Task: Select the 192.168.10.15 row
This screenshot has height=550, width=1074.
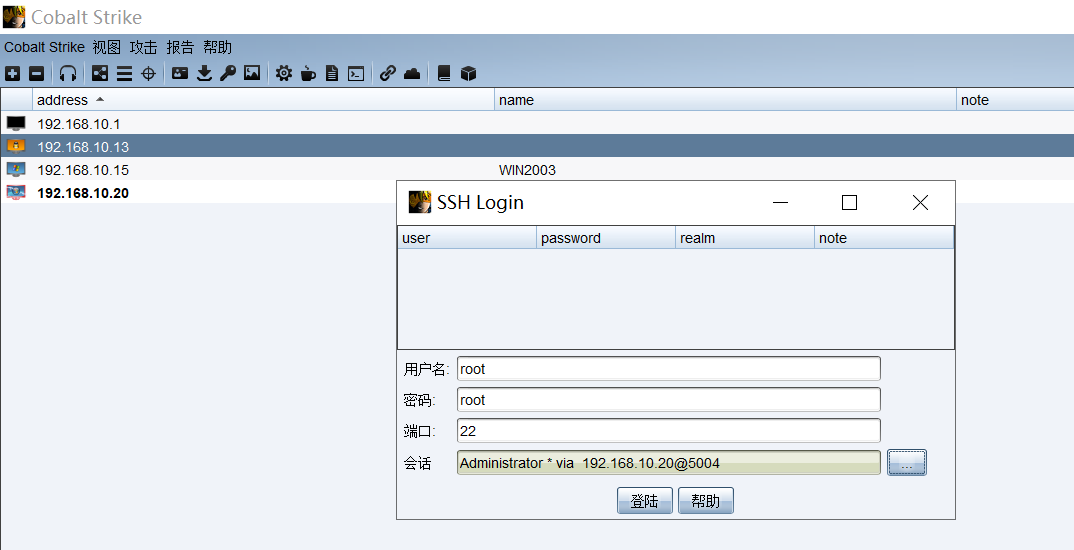Action: 537,169
